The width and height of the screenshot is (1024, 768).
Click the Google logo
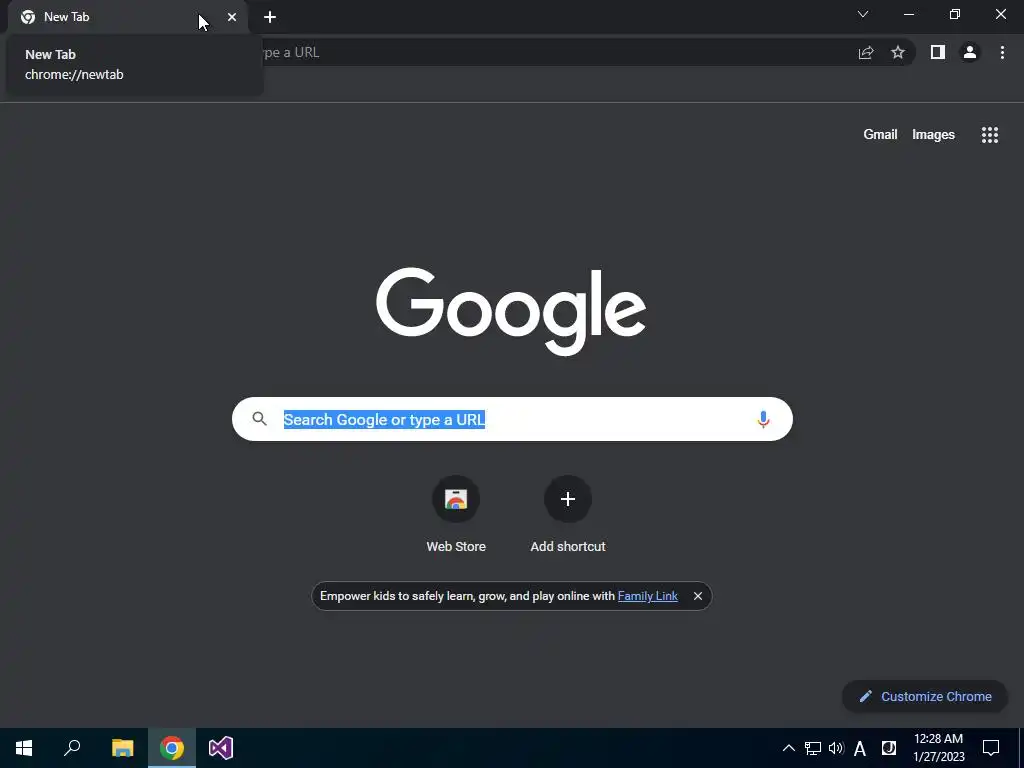point(511,312)
